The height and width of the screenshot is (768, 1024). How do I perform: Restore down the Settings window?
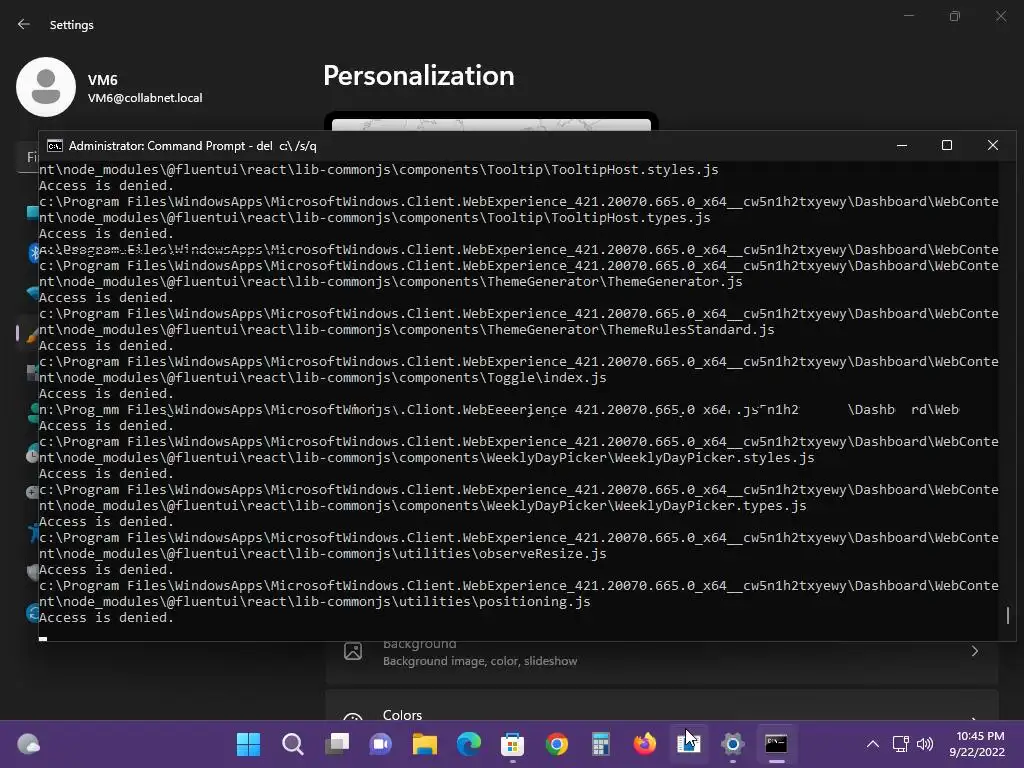tap(955, 16)
